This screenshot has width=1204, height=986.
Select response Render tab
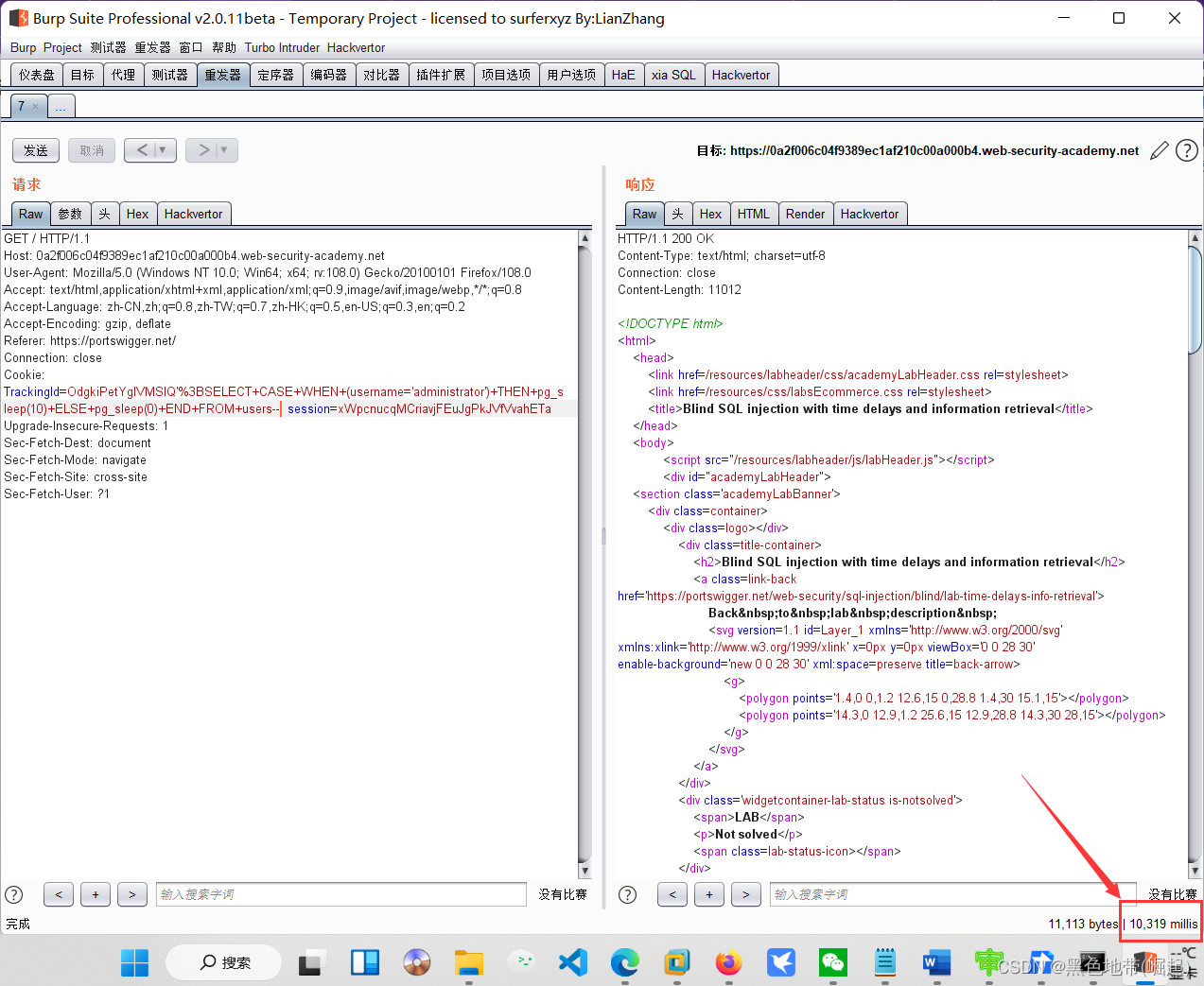[806, 214]
